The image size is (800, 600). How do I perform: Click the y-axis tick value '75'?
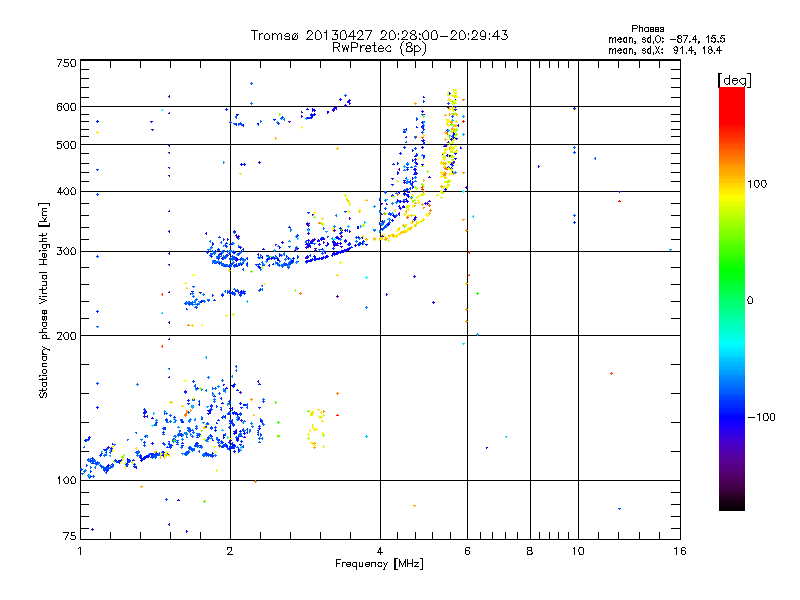tap(69, 536)
